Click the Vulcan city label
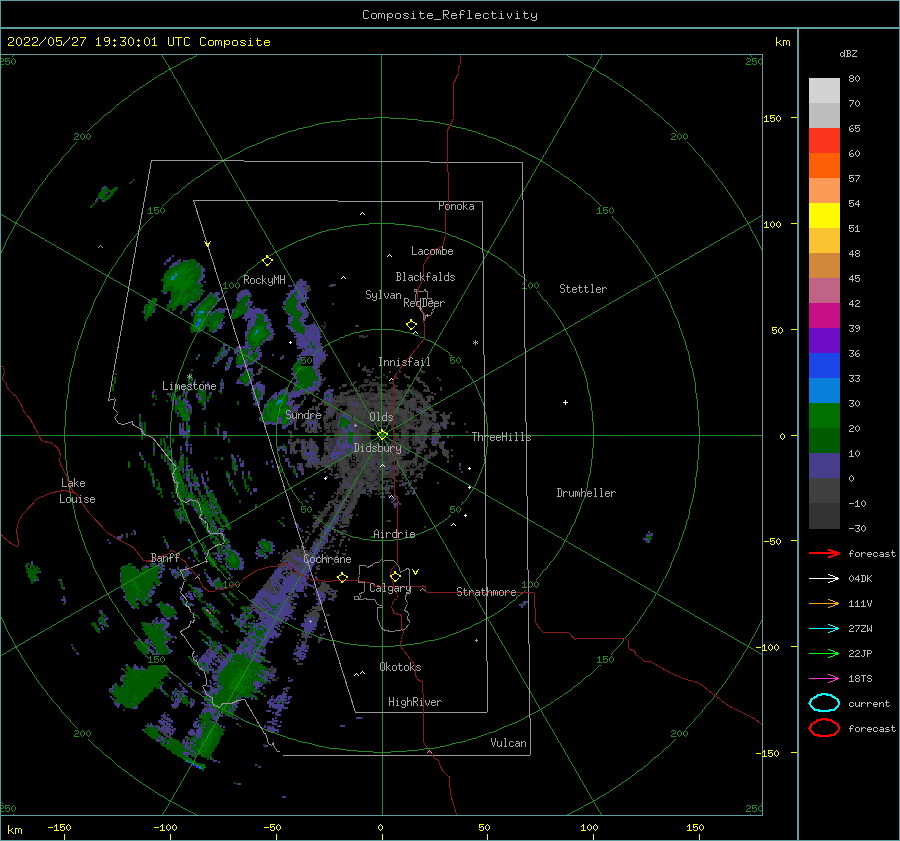This screenshot has height=841, width=900. point(508,743)
